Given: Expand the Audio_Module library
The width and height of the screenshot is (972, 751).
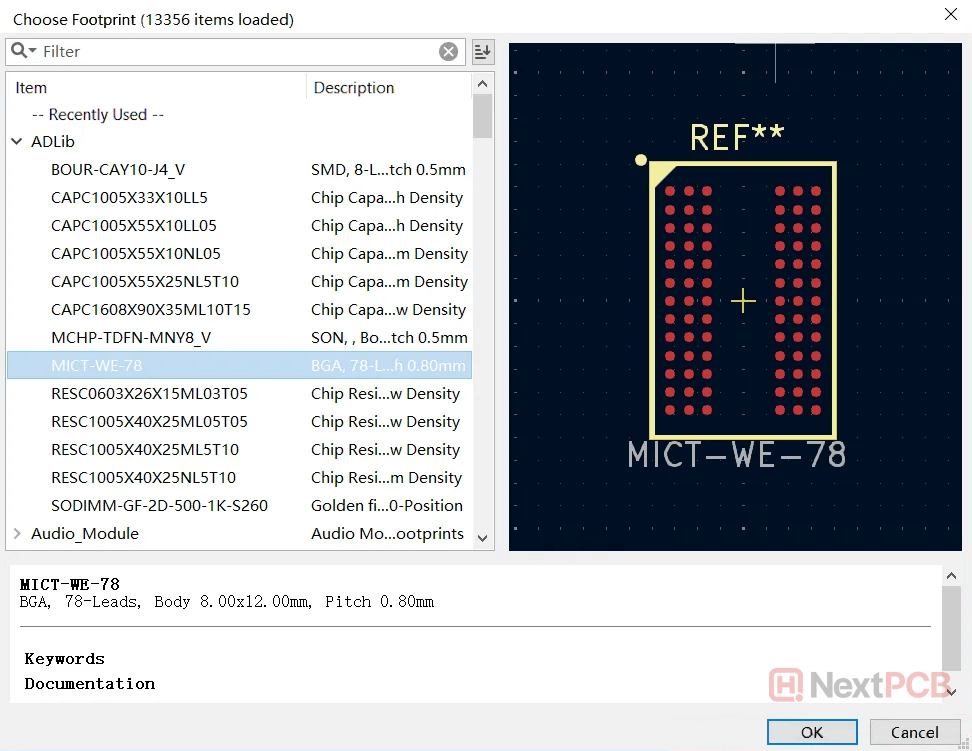Looking at the screenshot, I should point(17,534).
